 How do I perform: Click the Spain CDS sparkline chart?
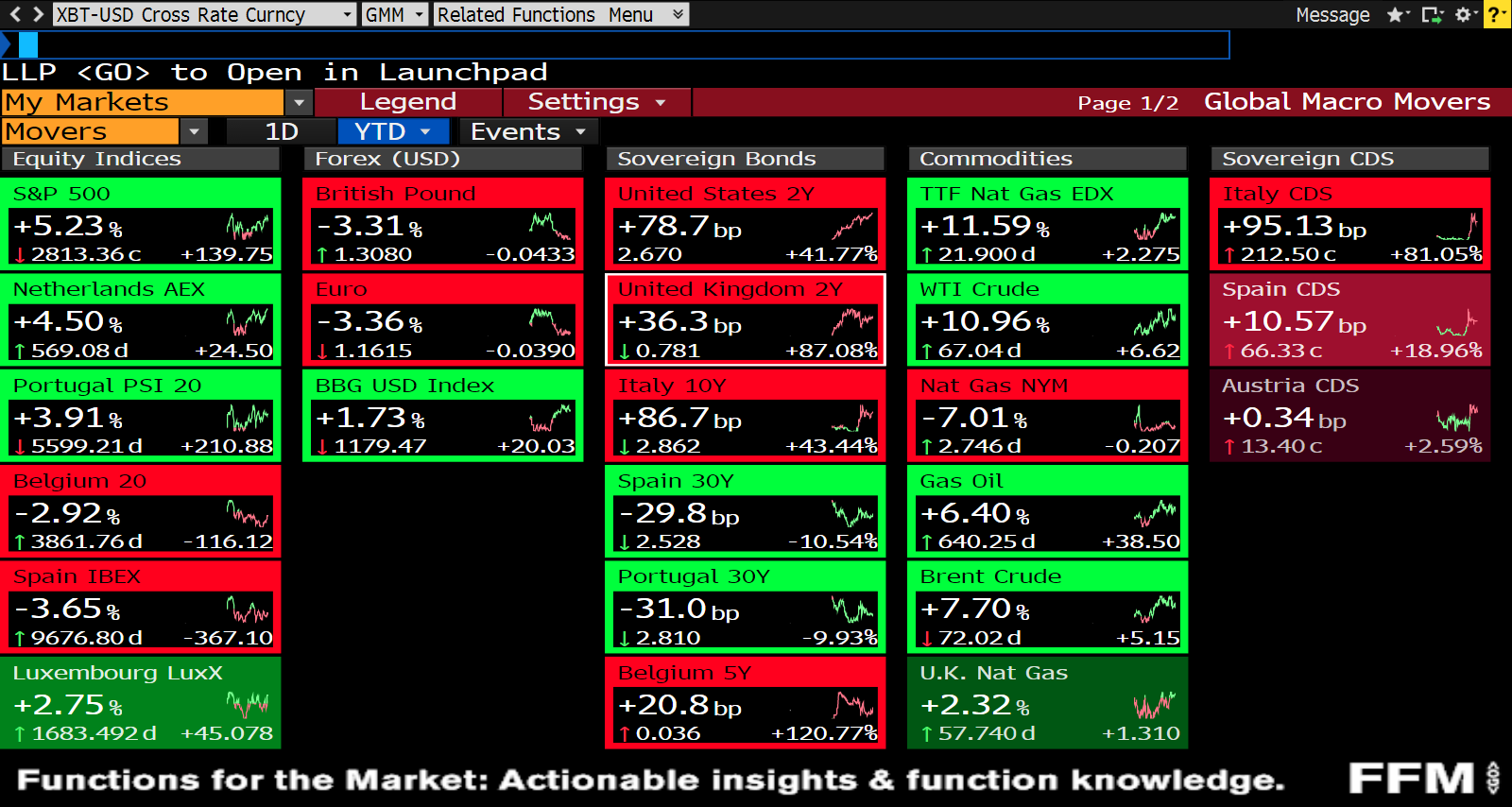[1457, 322]
